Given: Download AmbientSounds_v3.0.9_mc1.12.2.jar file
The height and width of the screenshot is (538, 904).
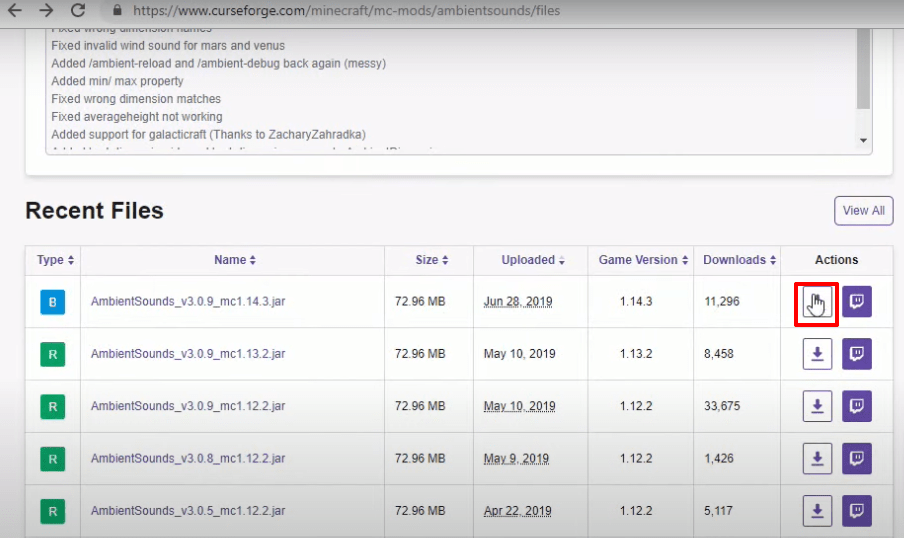Looking at the screenshot, I should pos(817,406).
